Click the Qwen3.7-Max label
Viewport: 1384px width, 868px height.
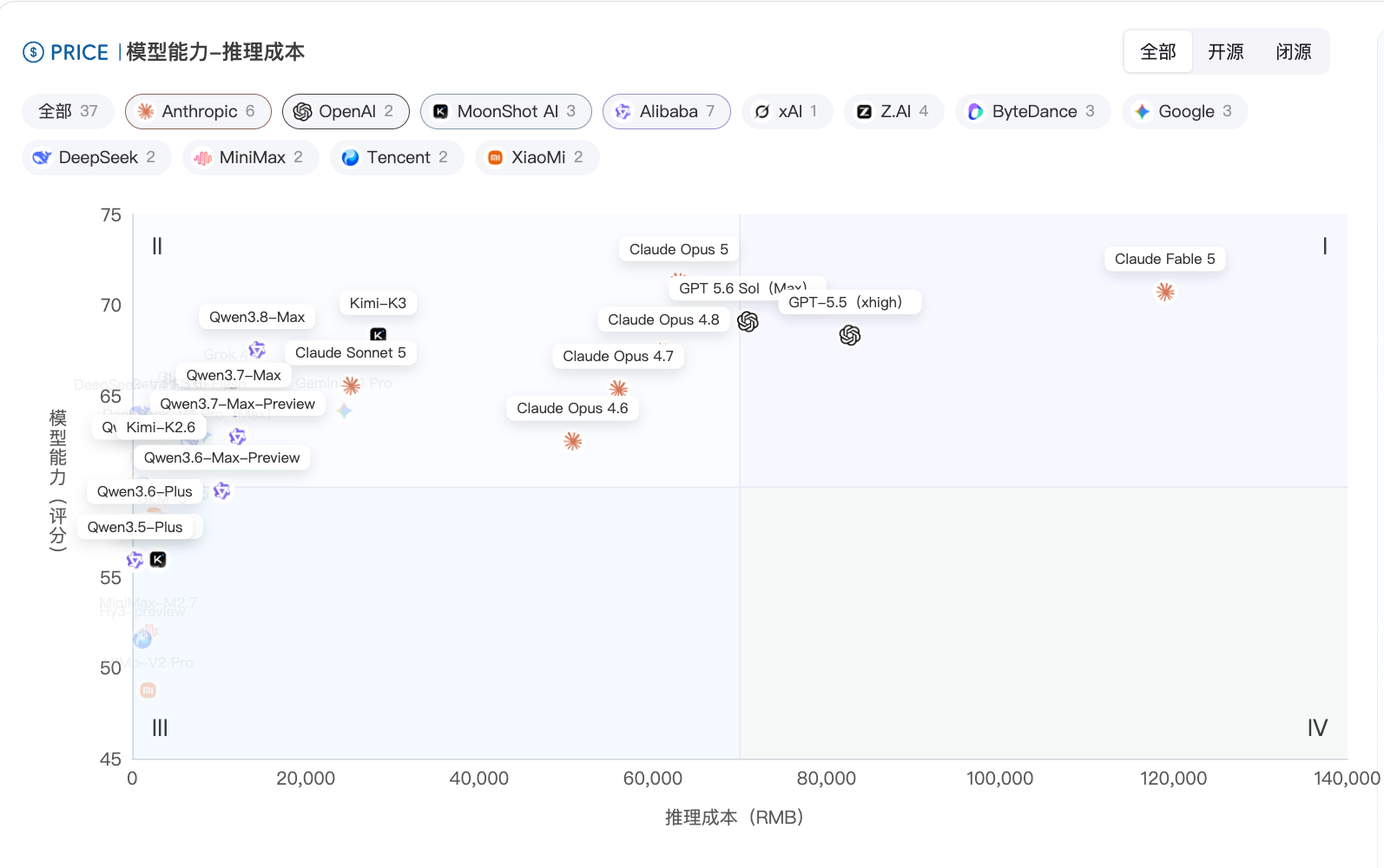click(x=234, y=375)
